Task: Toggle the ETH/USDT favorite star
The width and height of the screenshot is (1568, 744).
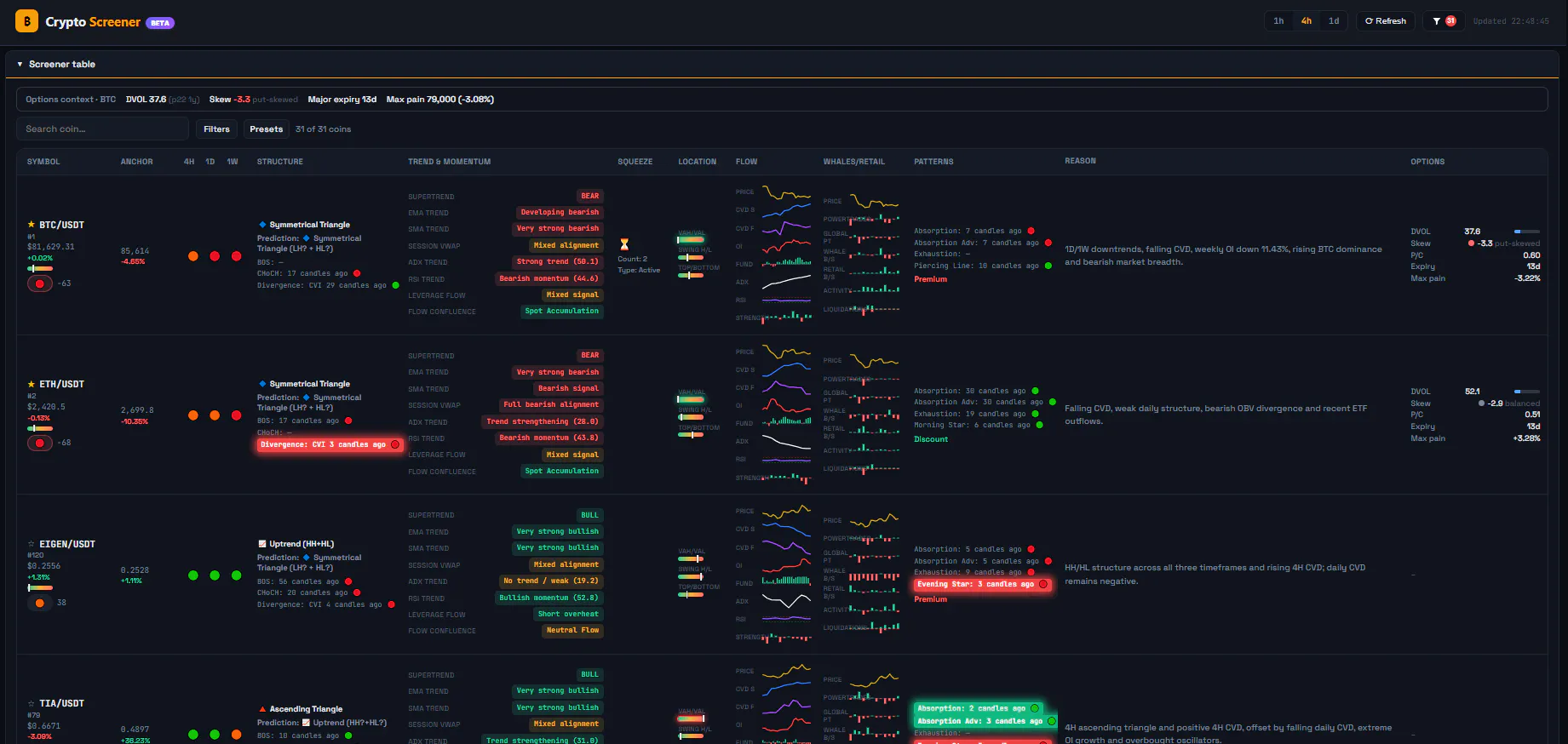Action: point(32,384)
